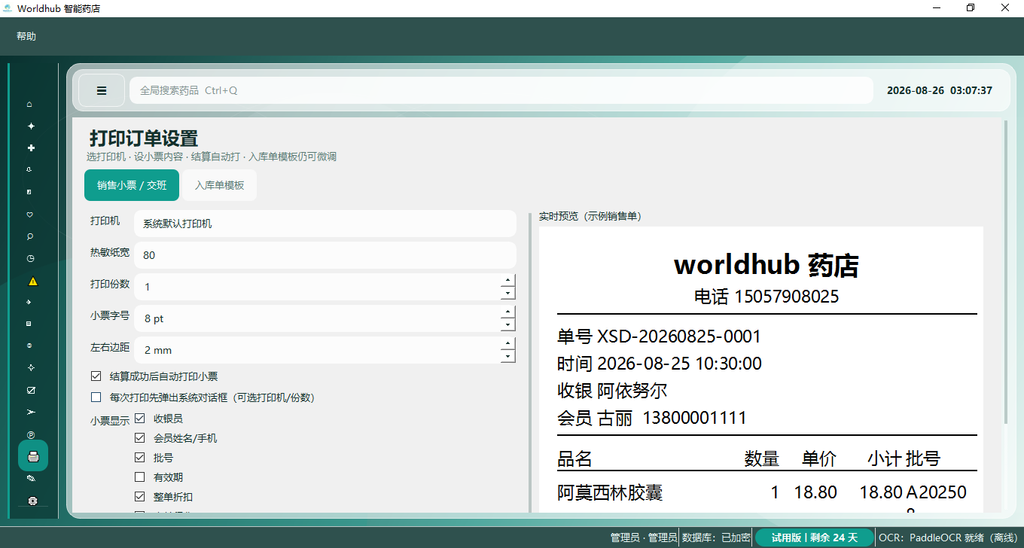Open the heart icon in the sidebar
The image size is (1024, 548).
(x=30, y=214)
